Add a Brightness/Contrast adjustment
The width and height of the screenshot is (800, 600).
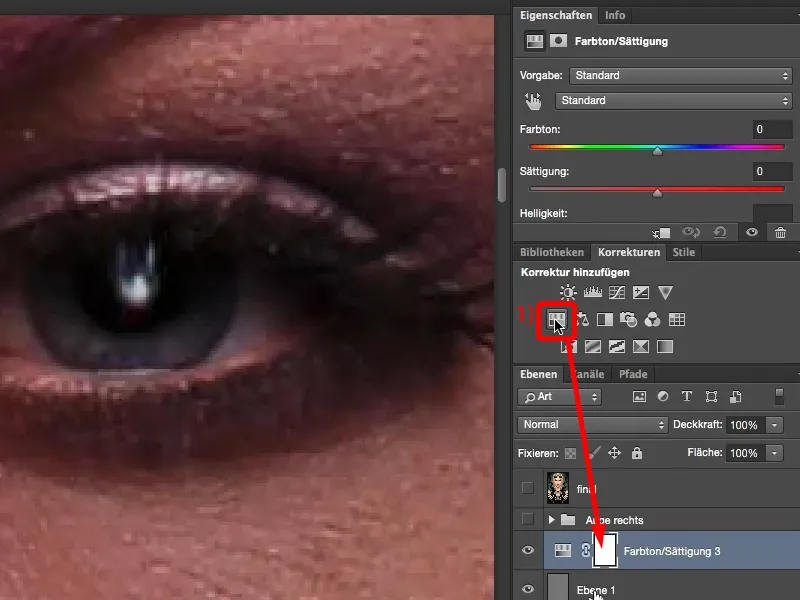(x=568, y=292)
